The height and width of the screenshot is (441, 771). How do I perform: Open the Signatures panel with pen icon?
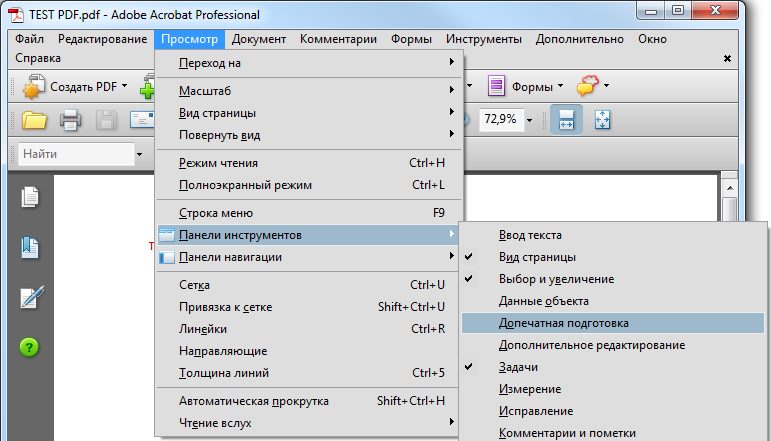(x=30, y=297)
